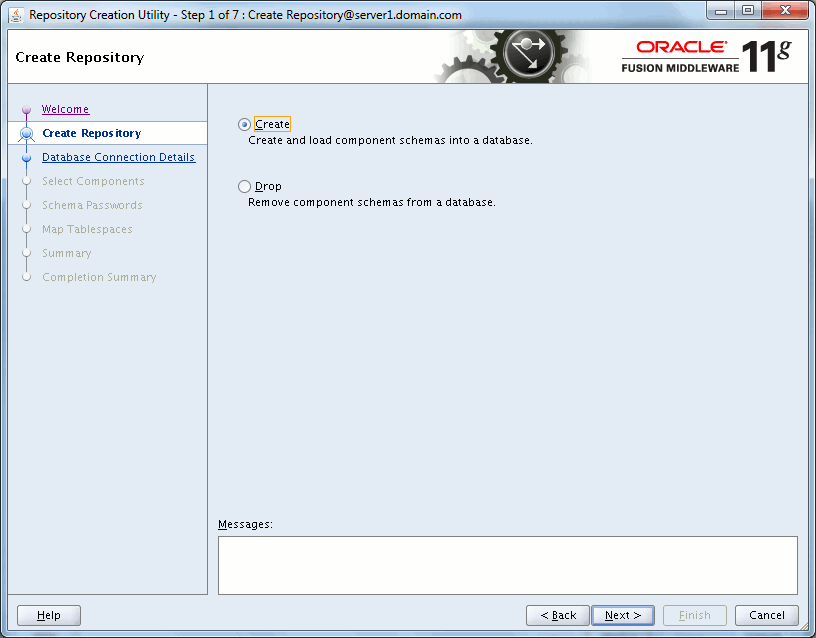Image resolution: width=816 pixels, height=638 pixels.
Task: Click the Messages label
Action: pyautogui.click(x=245, y=524)
